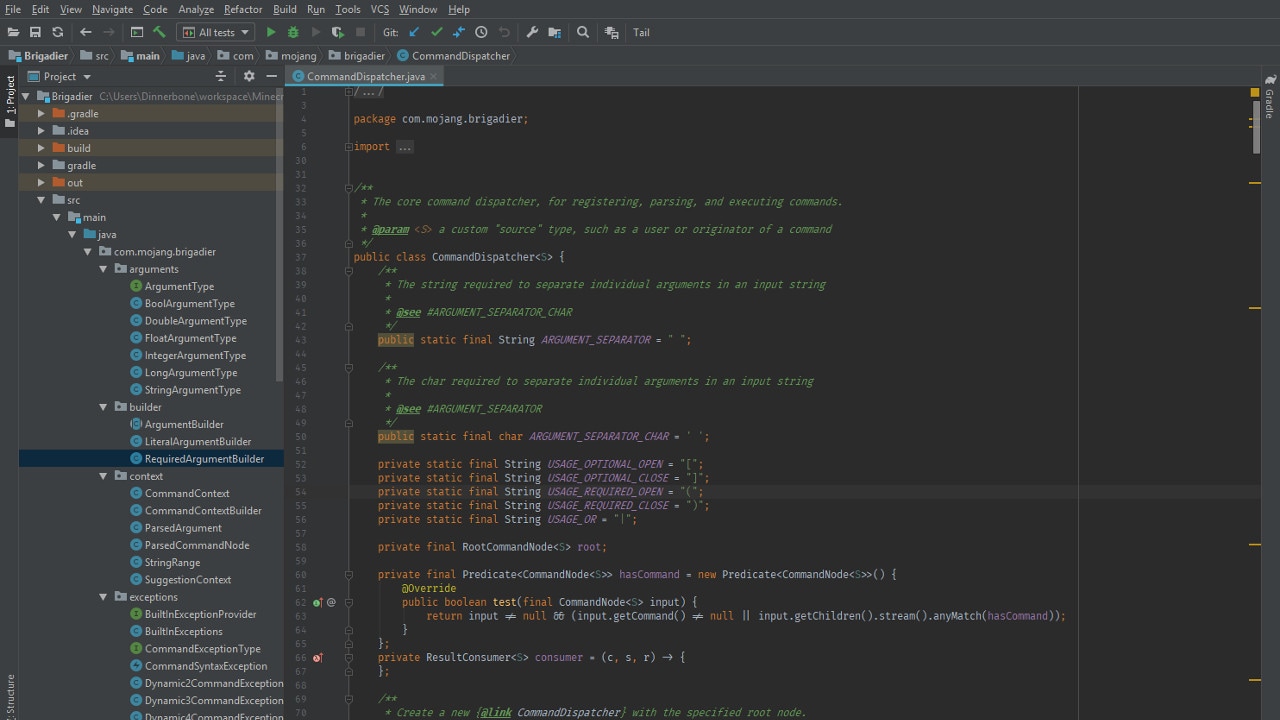The image size is (1280, 720).
Task: Click the Git commit checkmark icon
Action: pos(436,32)
